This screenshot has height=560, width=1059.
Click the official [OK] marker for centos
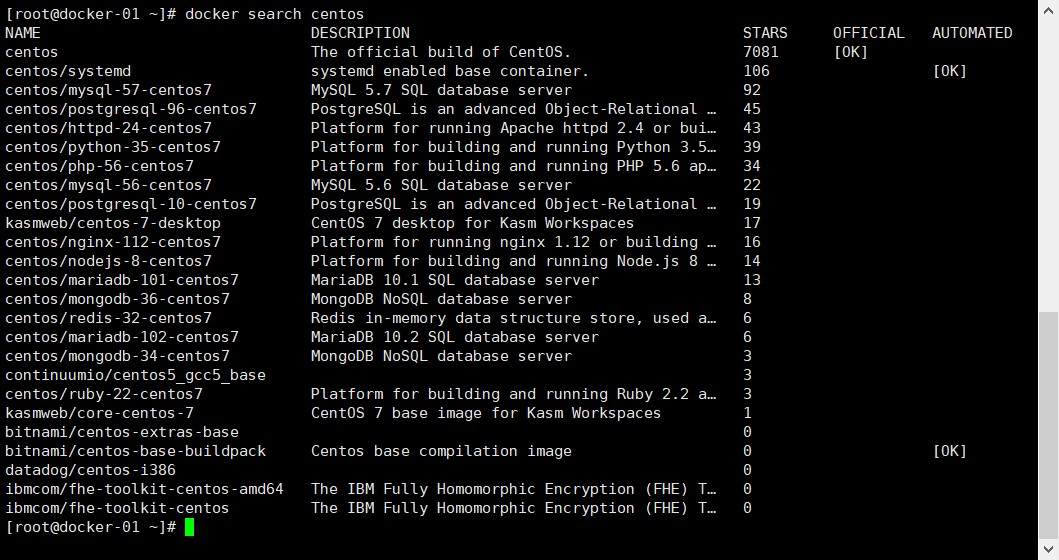[850, 52]
